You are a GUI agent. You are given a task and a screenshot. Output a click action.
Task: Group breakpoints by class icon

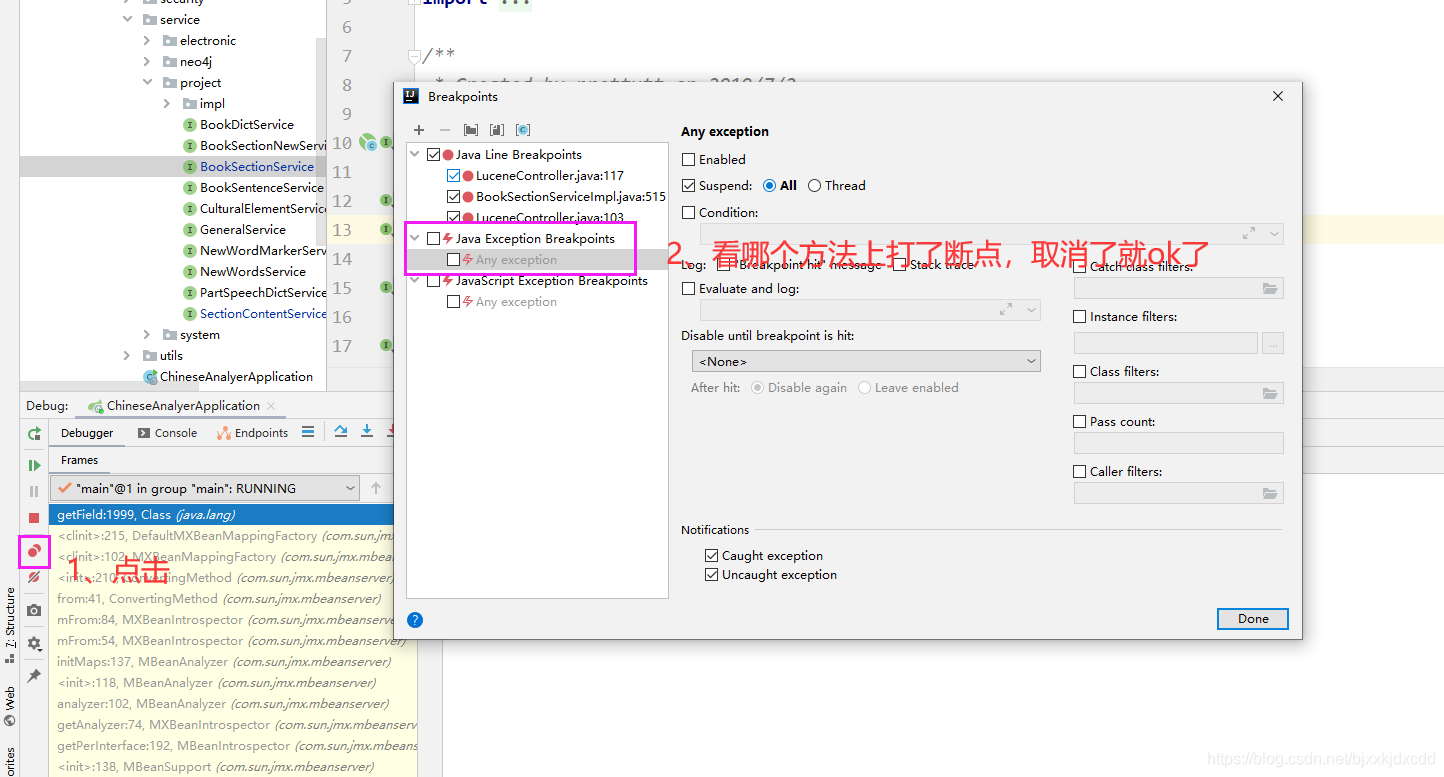tap(523, 130)
